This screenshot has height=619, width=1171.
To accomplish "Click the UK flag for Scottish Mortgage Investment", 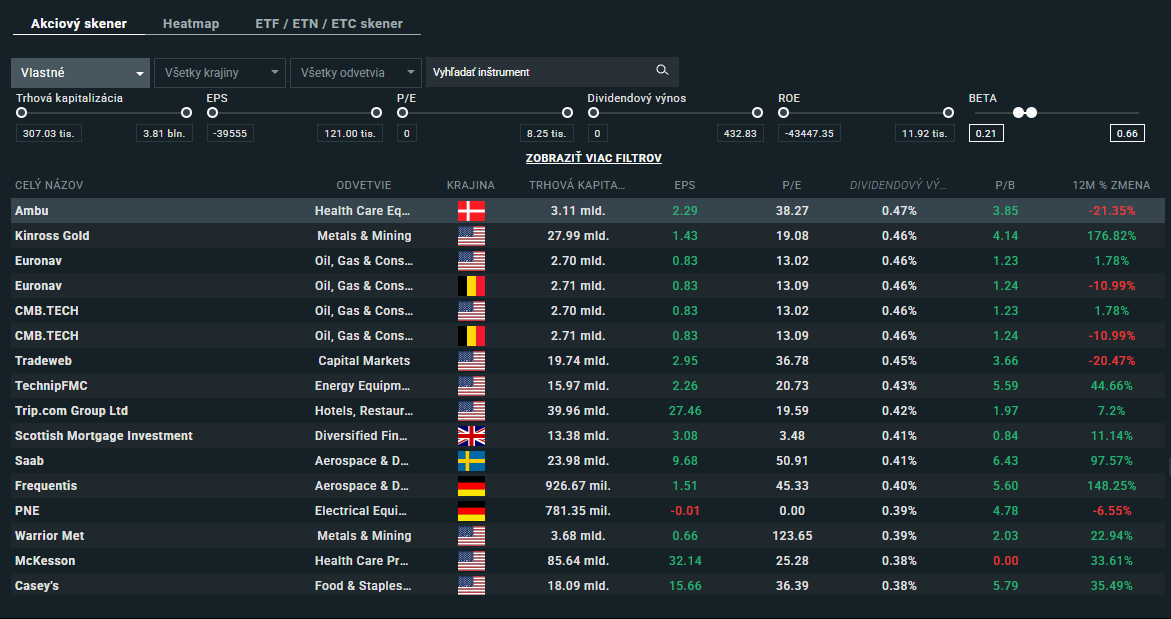I will [471, 436].
